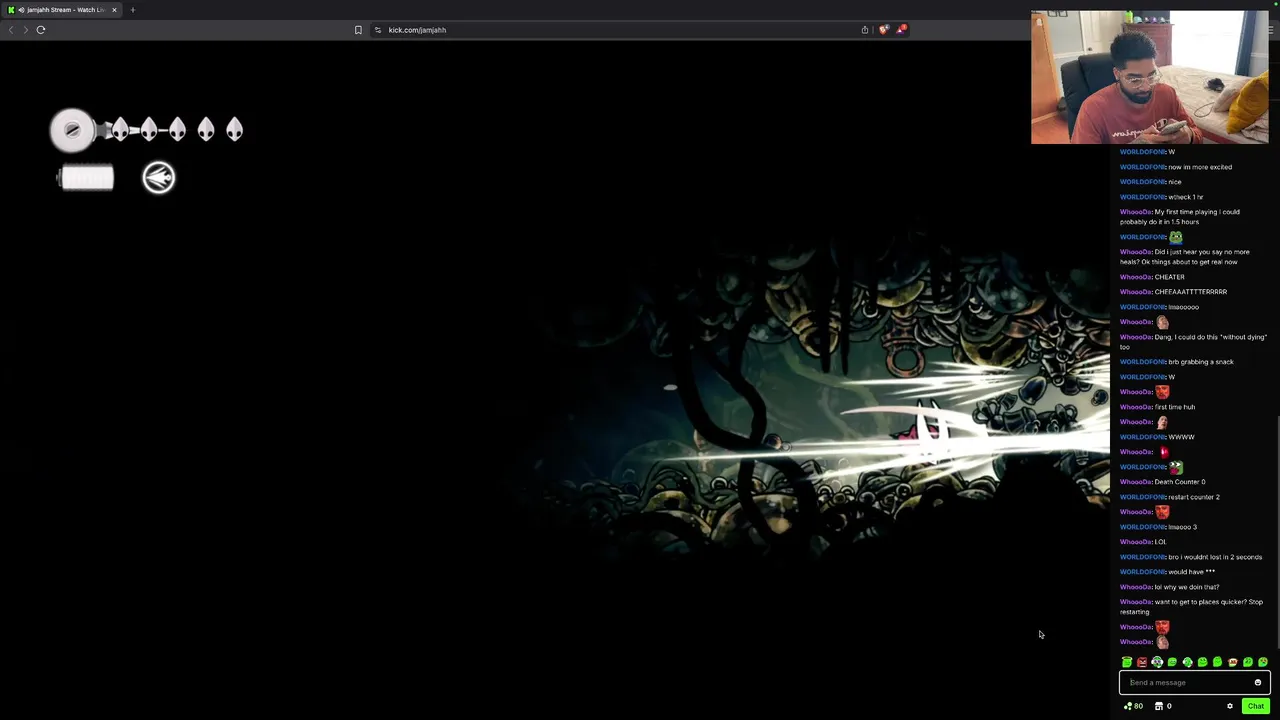Open the Brave Shields icon
1280x720 pixels.
pos(883,30)
